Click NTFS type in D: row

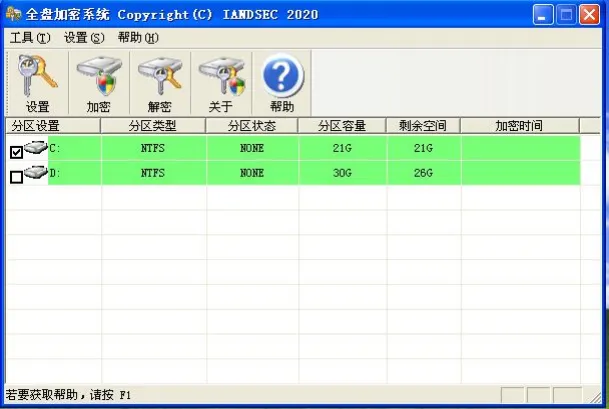click(x=153, y=173)
